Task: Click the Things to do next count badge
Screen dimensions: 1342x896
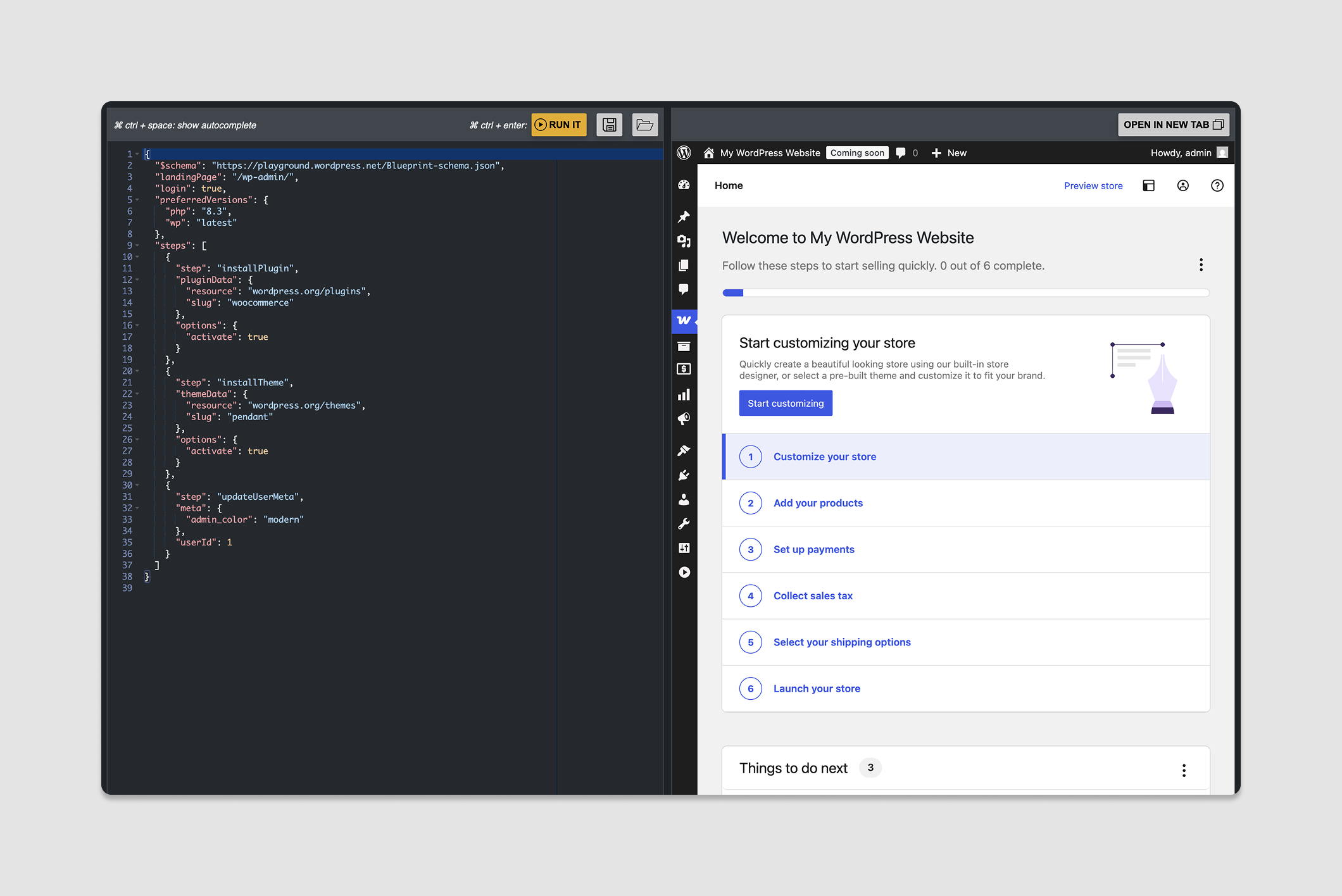Action: [x=870, y=768]
